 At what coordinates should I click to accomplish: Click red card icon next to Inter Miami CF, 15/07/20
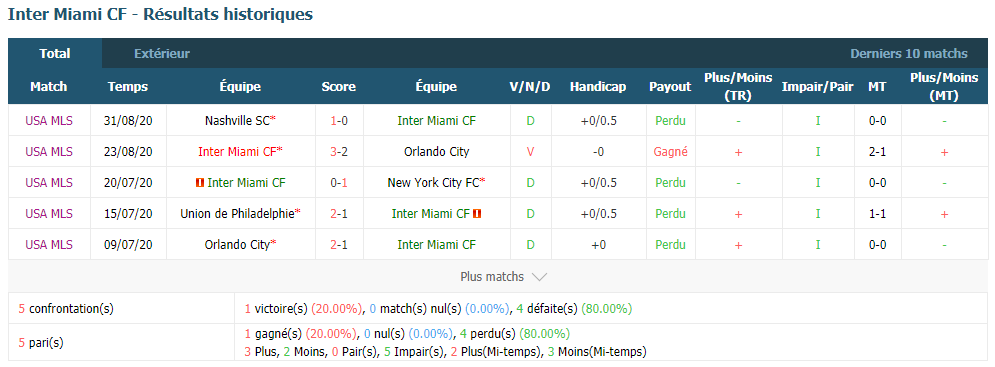tap(477, 214)
